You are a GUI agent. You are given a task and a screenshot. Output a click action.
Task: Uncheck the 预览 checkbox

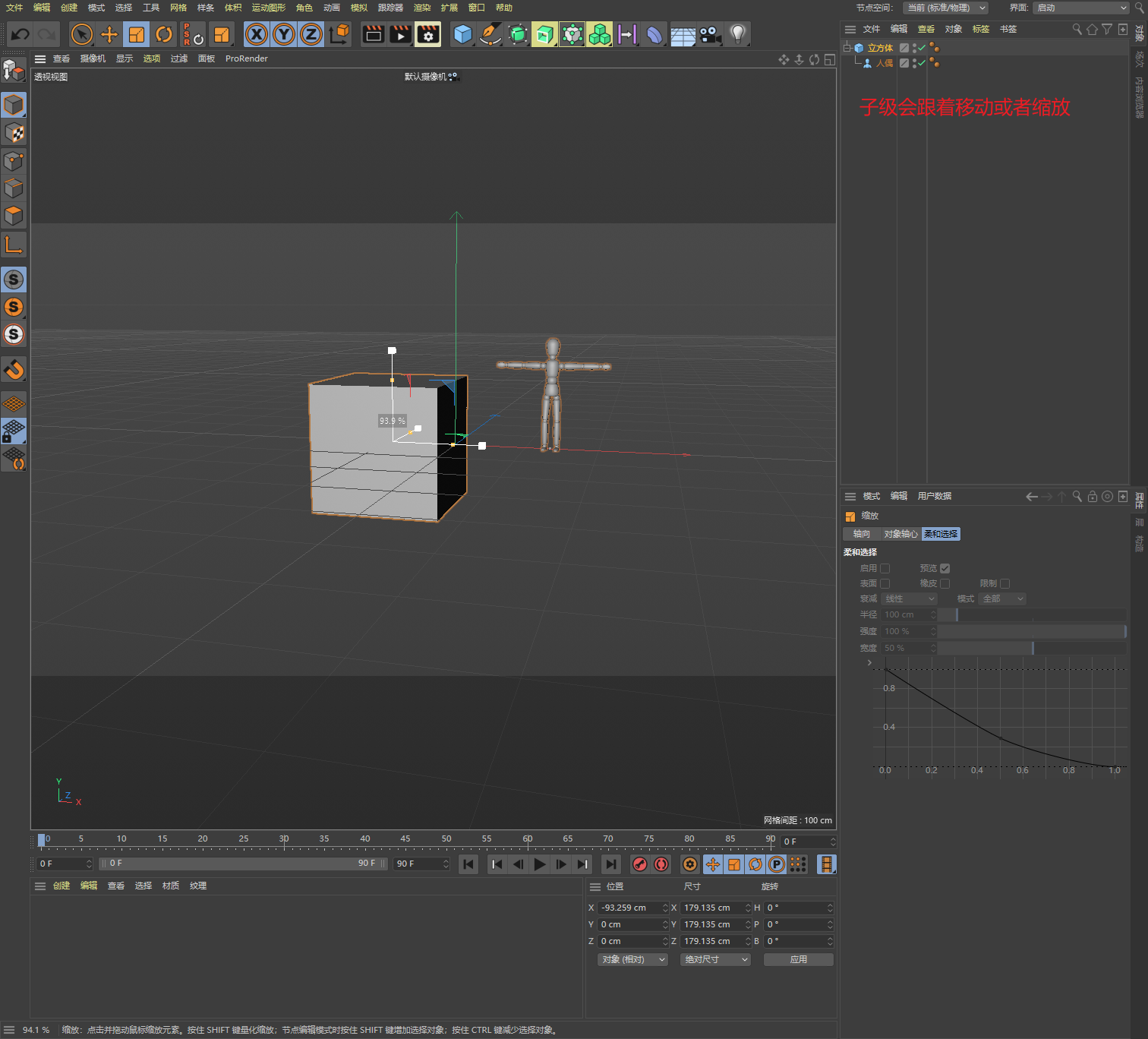945,568
